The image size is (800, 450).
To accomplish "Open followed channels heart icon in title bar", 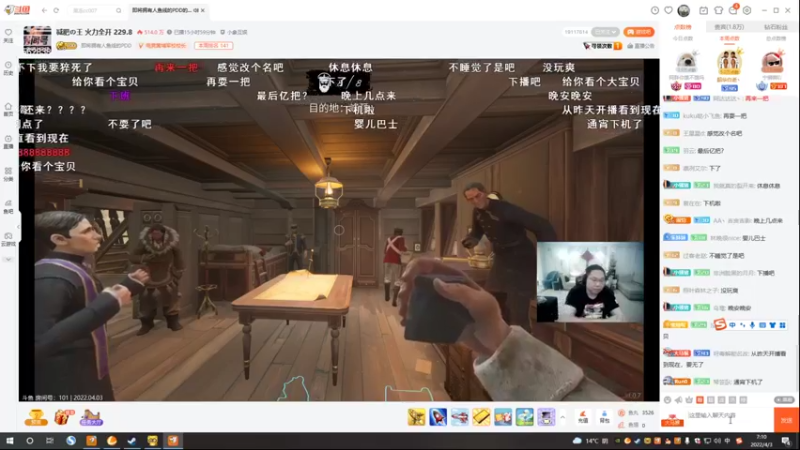I will [668, 10].
